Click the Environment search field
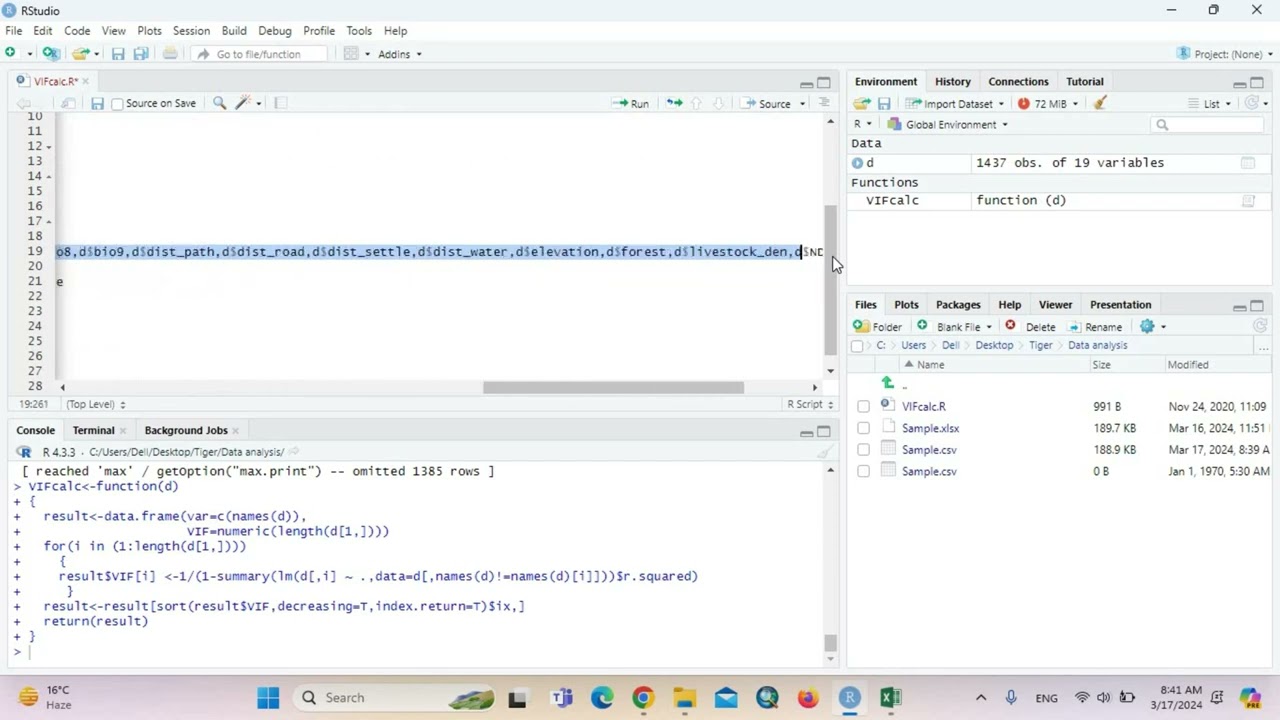Image resolution: width=1280 pixels, height=720 pixels. 1208,125
